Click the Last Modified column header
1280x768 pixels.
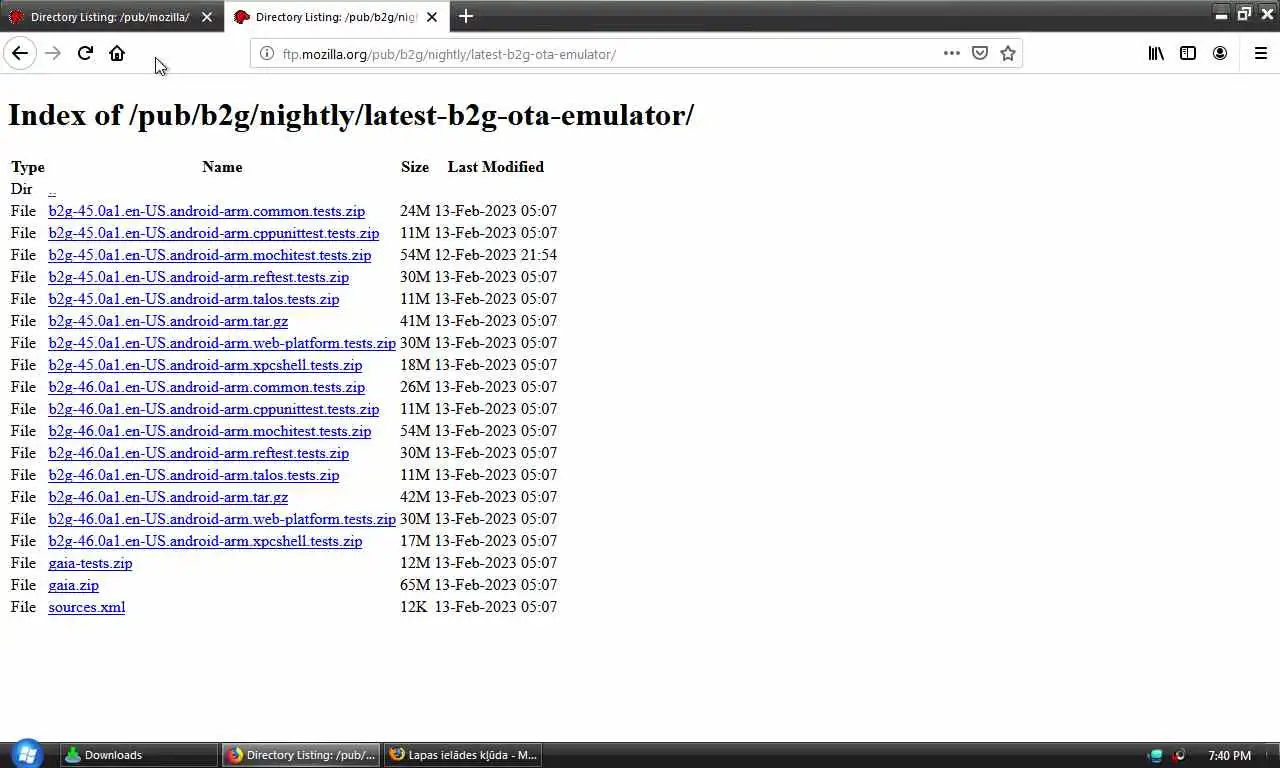point(496,167)
